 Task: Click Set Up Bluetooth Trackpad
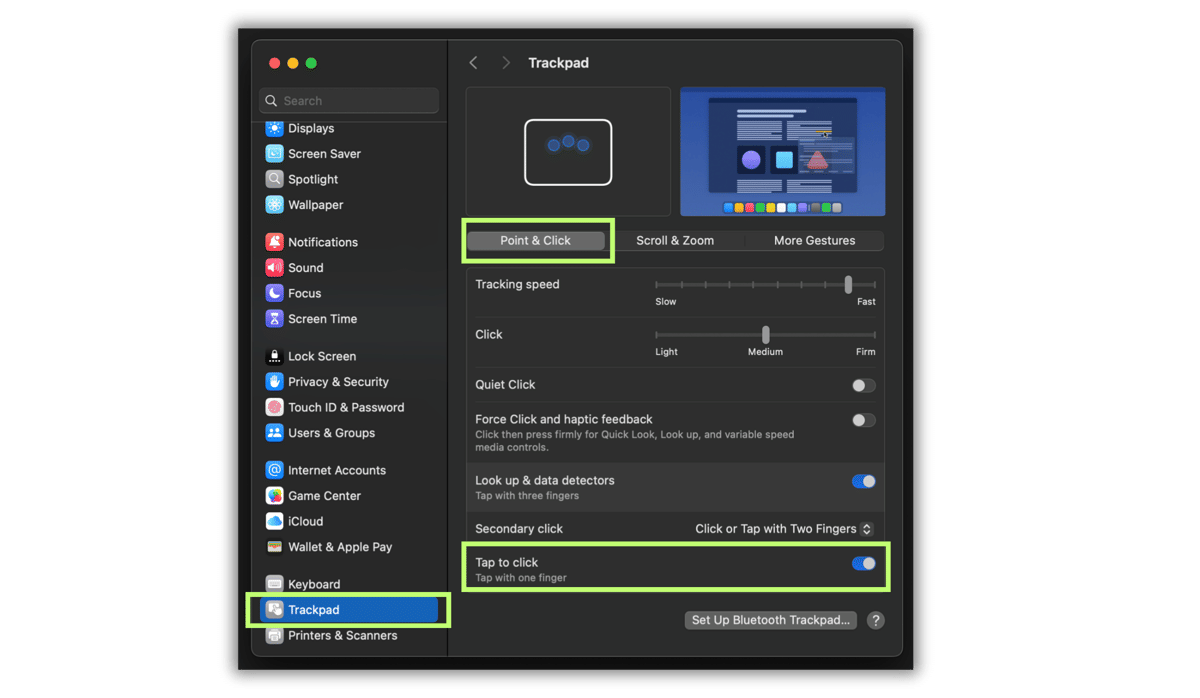pyautogui.click(x=769, y=620)
